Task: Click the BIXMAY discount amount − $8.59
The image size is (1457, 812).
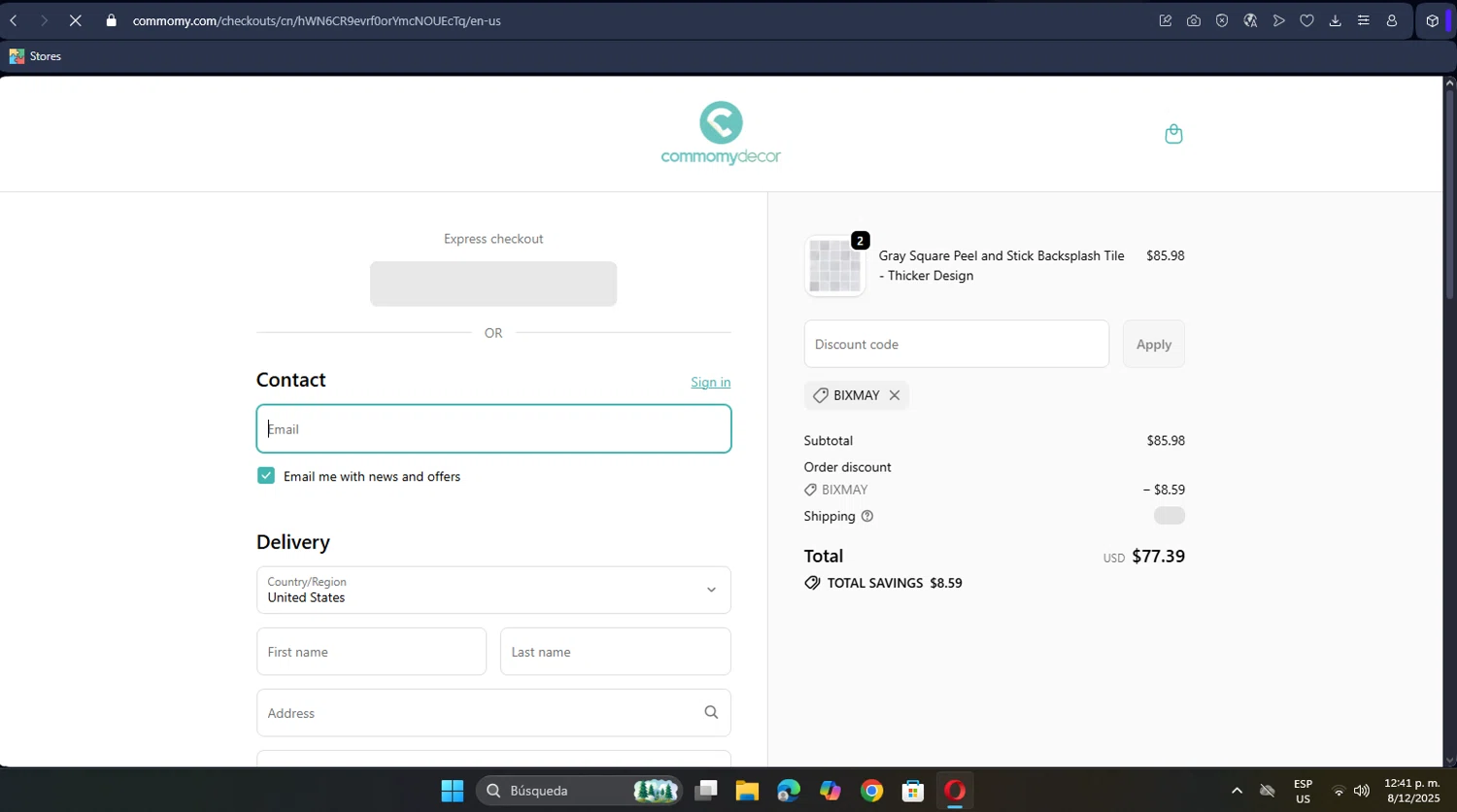Action: [x=1164, y=490]
